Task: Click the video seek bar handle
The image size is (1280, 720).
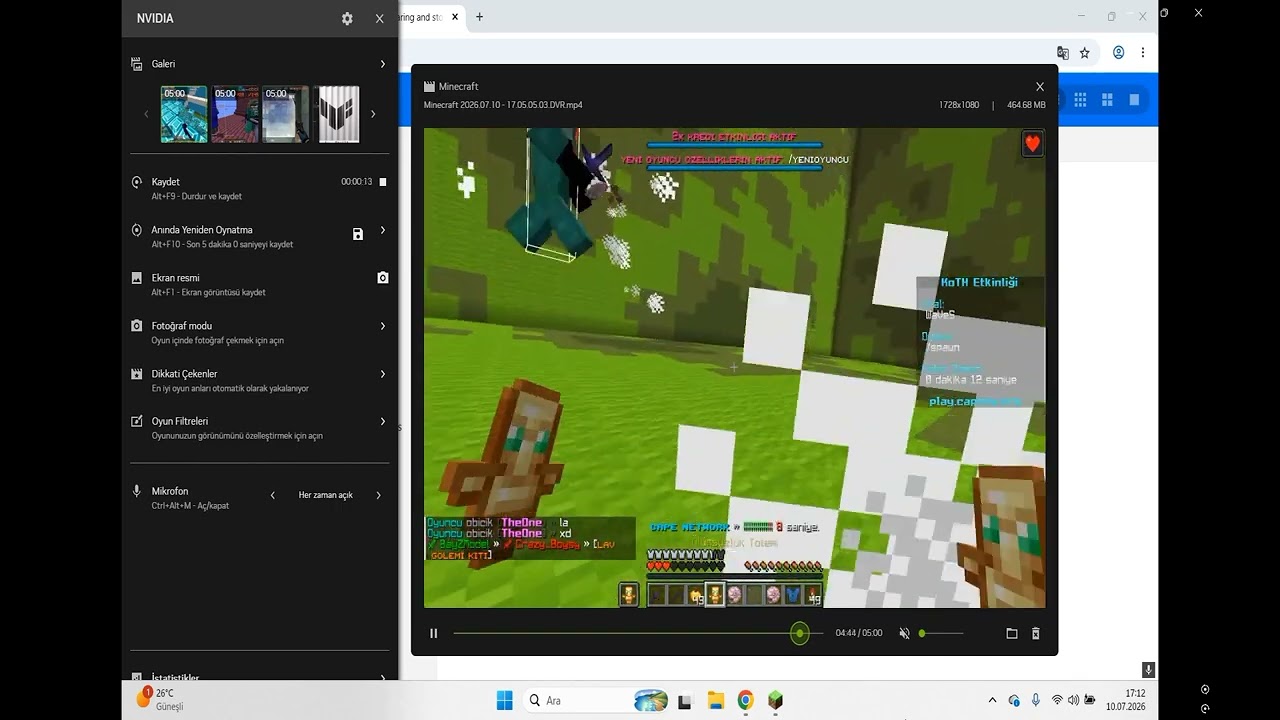Action: (799, 633)
